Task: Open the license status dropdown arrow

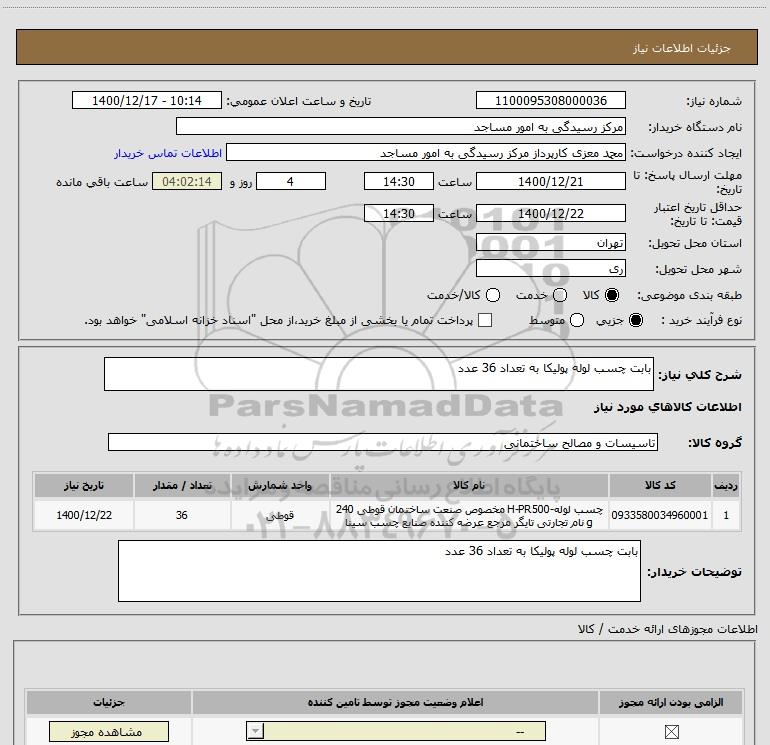Action: coord(255,731)
